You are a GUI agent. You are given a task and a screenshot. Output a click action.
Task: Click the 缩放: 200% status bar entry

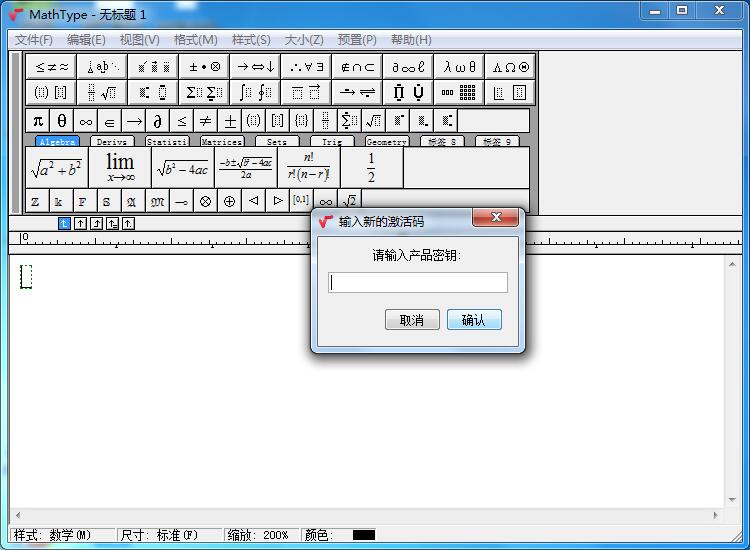[x=262, y=535]
